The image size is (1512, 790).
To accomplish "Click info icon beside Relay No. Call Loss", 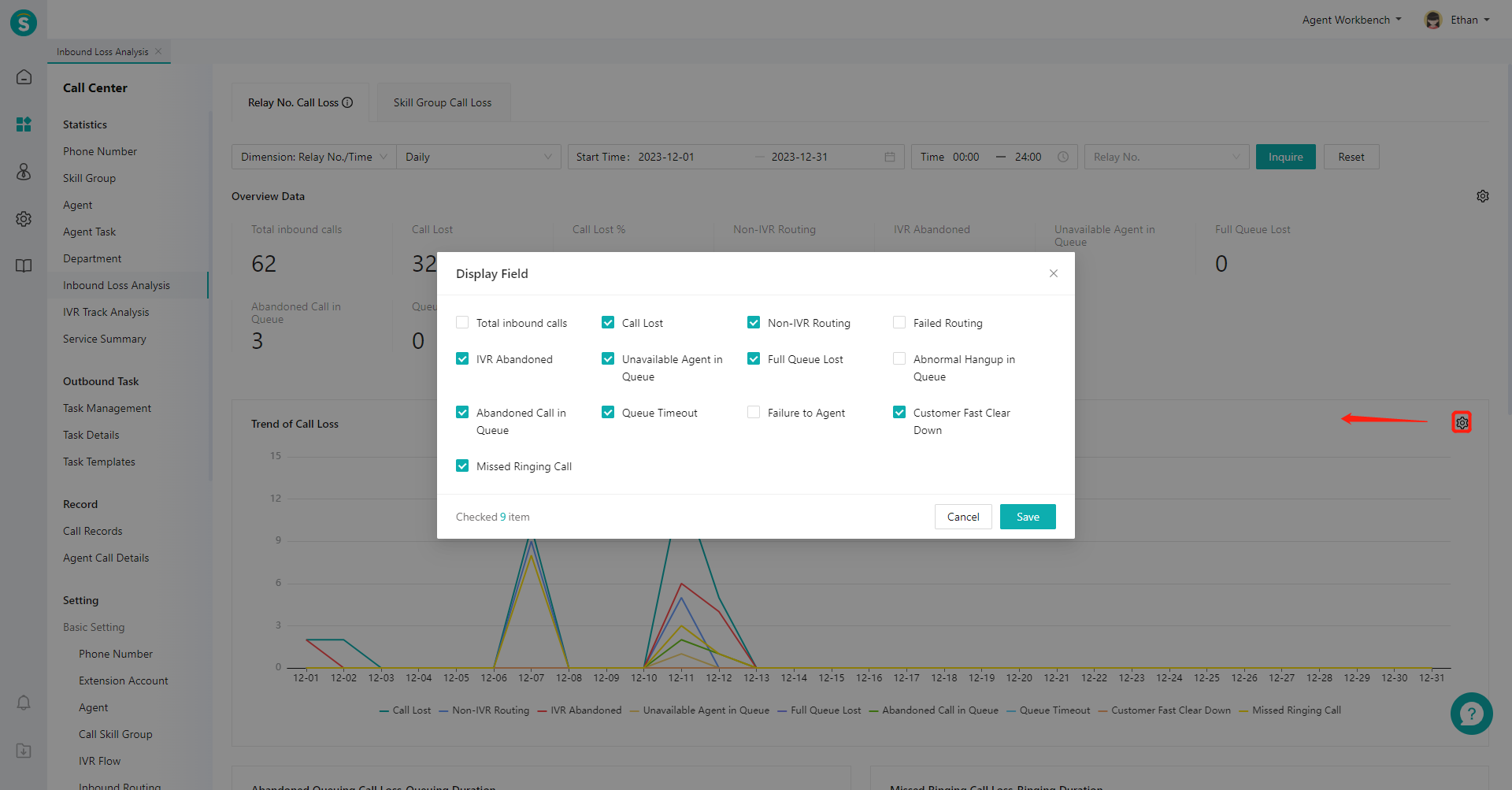I will click(x=347, y=102).
